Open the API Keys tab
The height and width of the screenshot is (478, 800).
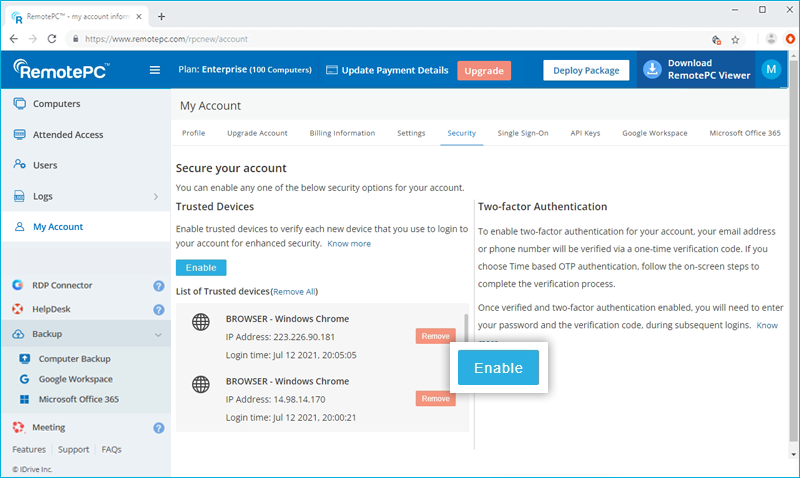tap(585, 133)
